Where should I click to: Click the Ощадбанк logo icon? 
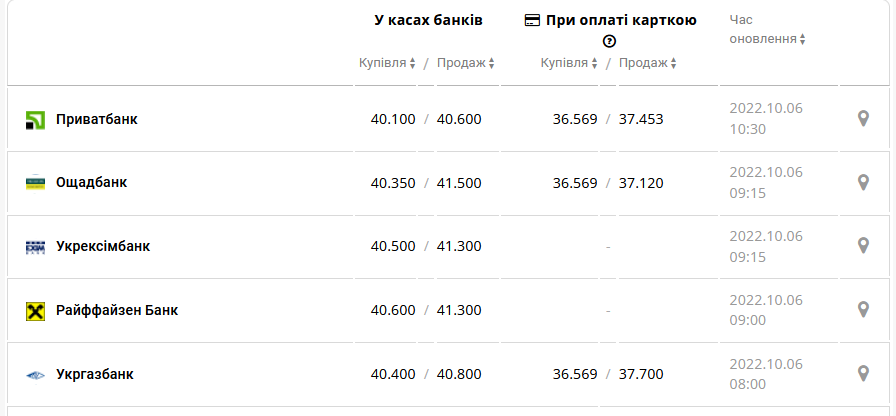[x=35, y=183]
